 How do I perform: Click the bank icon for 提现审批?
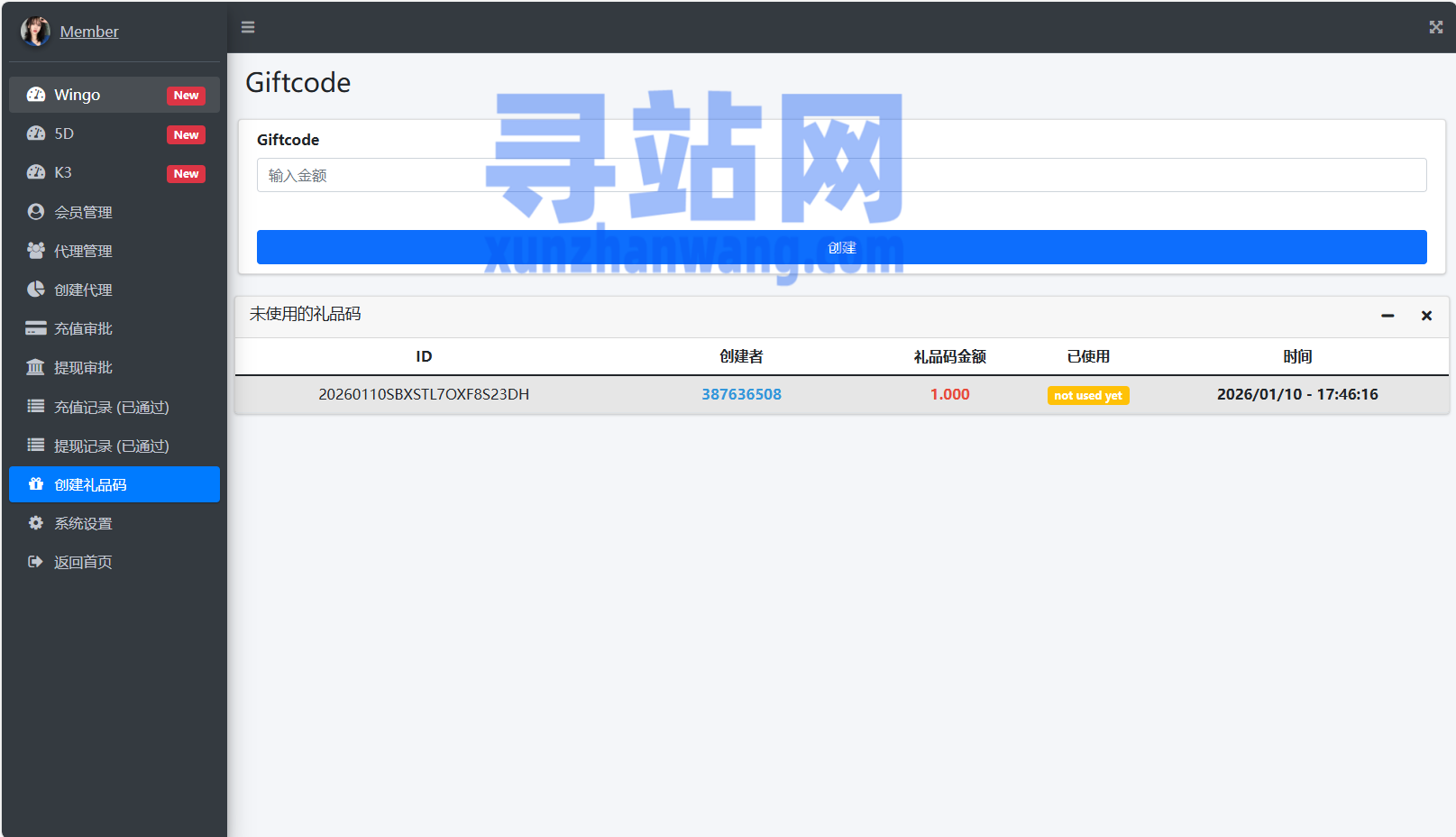click(36, 367)
